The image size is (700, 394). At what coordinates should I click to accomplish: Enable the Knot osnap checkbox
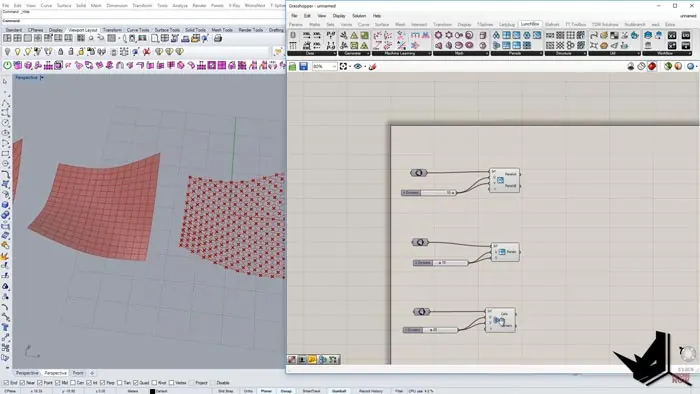[154, 383]
